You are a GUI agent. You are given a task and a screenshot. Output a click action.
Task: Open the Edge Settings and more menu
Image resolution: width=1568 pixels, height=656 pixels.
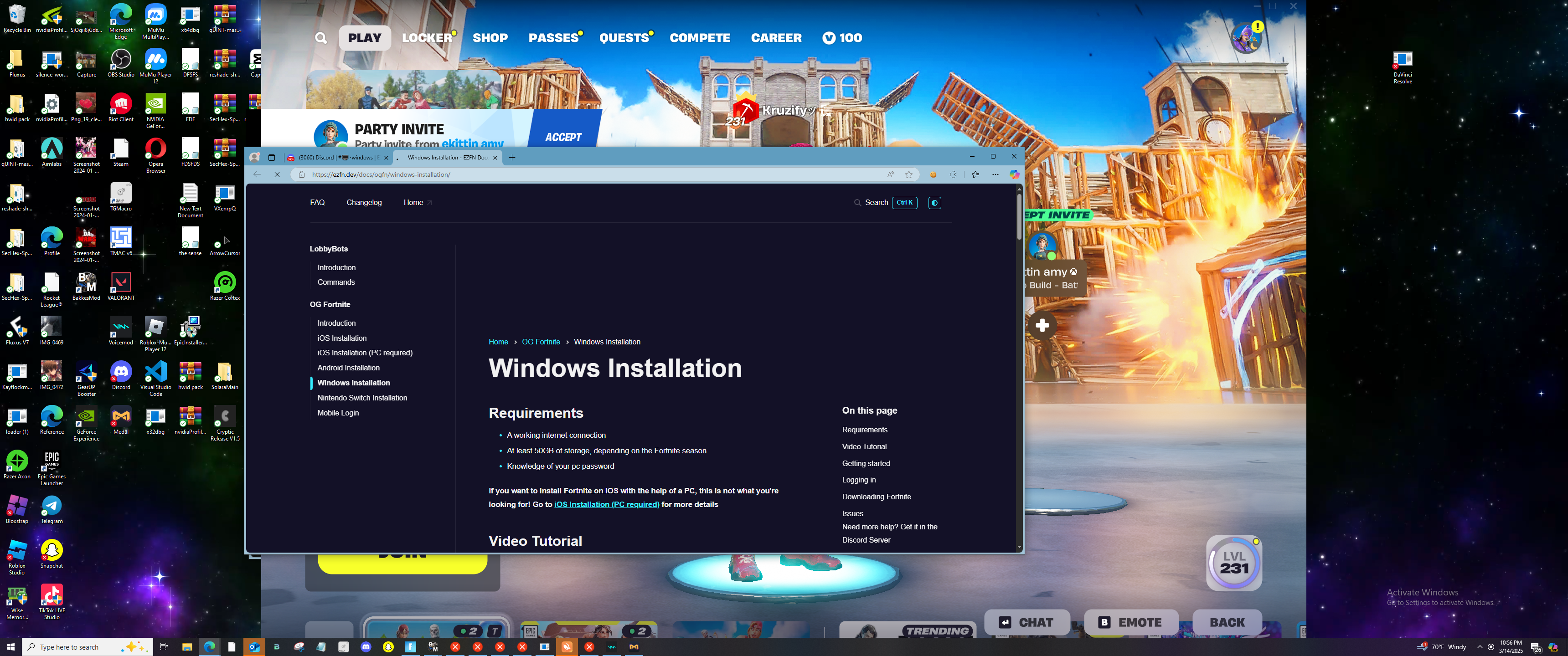995,174
